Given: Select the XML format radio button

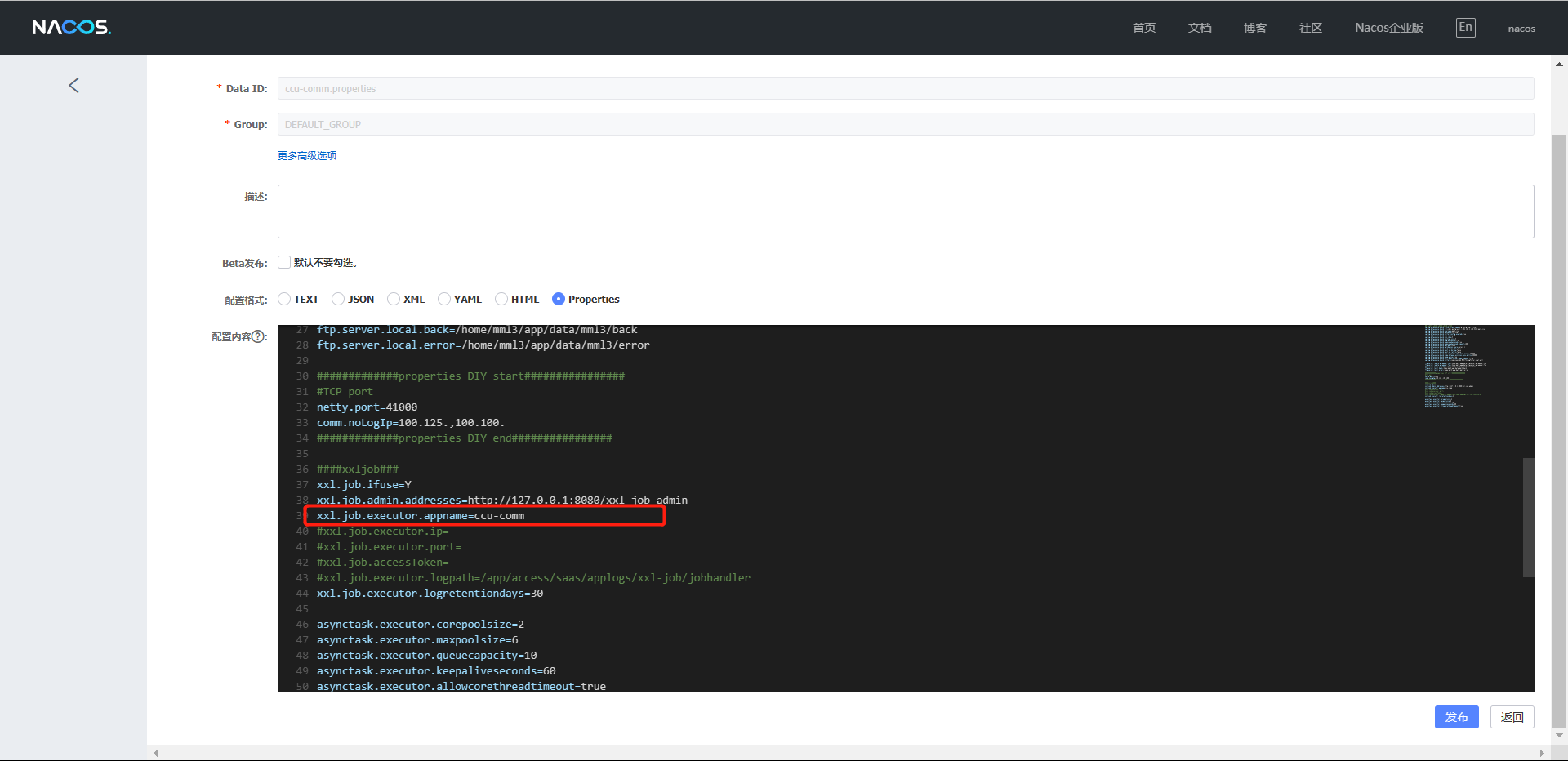Looking at the screenshot, I should pyautogui.click(x=394, y=299).
